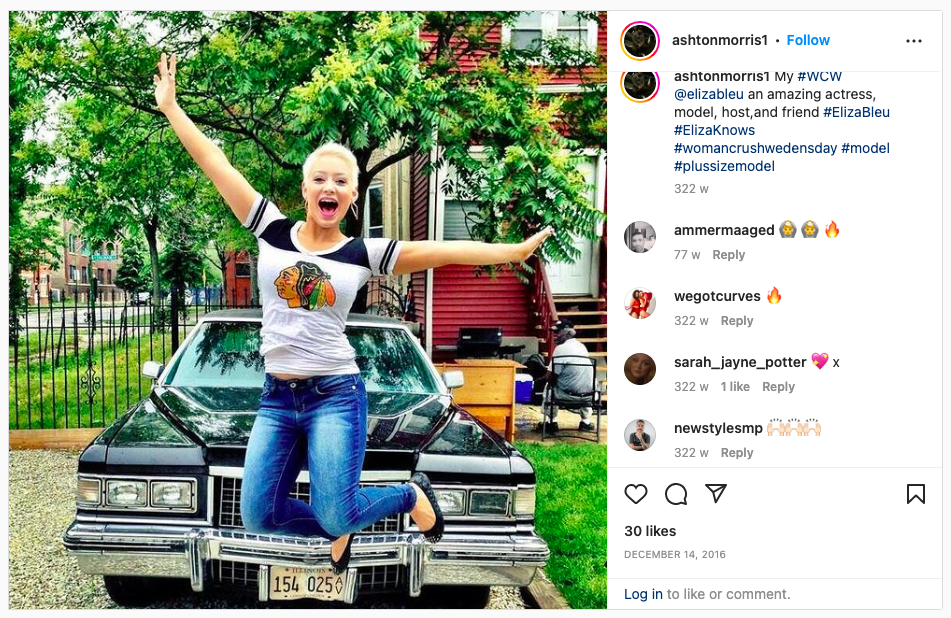
Task: View newstylesmp's profile avatar
Action: (640, 435)
